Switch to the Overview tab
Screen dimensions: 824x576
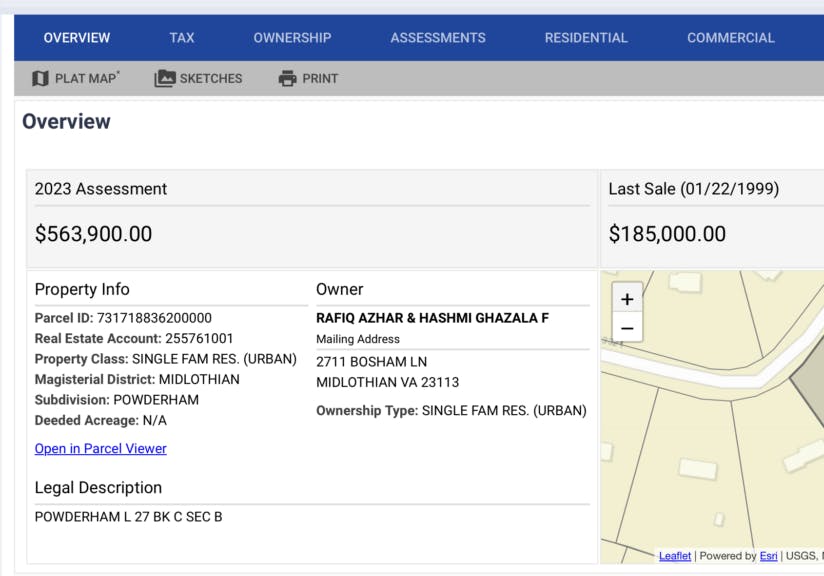77,38
